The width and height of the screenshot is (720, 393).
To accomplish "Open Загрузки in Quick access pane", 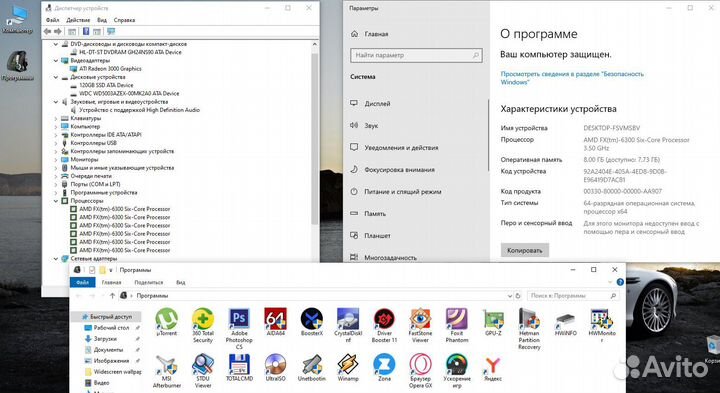I will (x=105, y=339).
